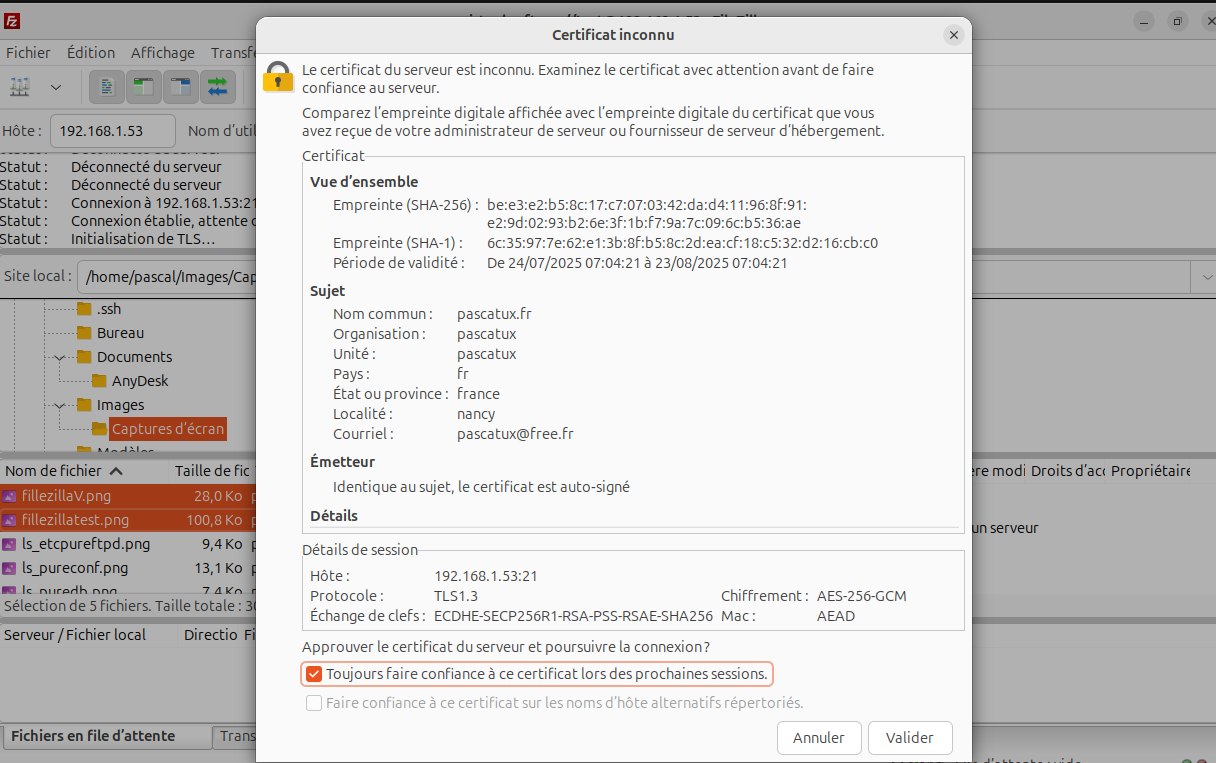The height and width of the screenshot is (763, 1216).
Task: Collapse the Images folder in the tree
Action: pos(59,405)
